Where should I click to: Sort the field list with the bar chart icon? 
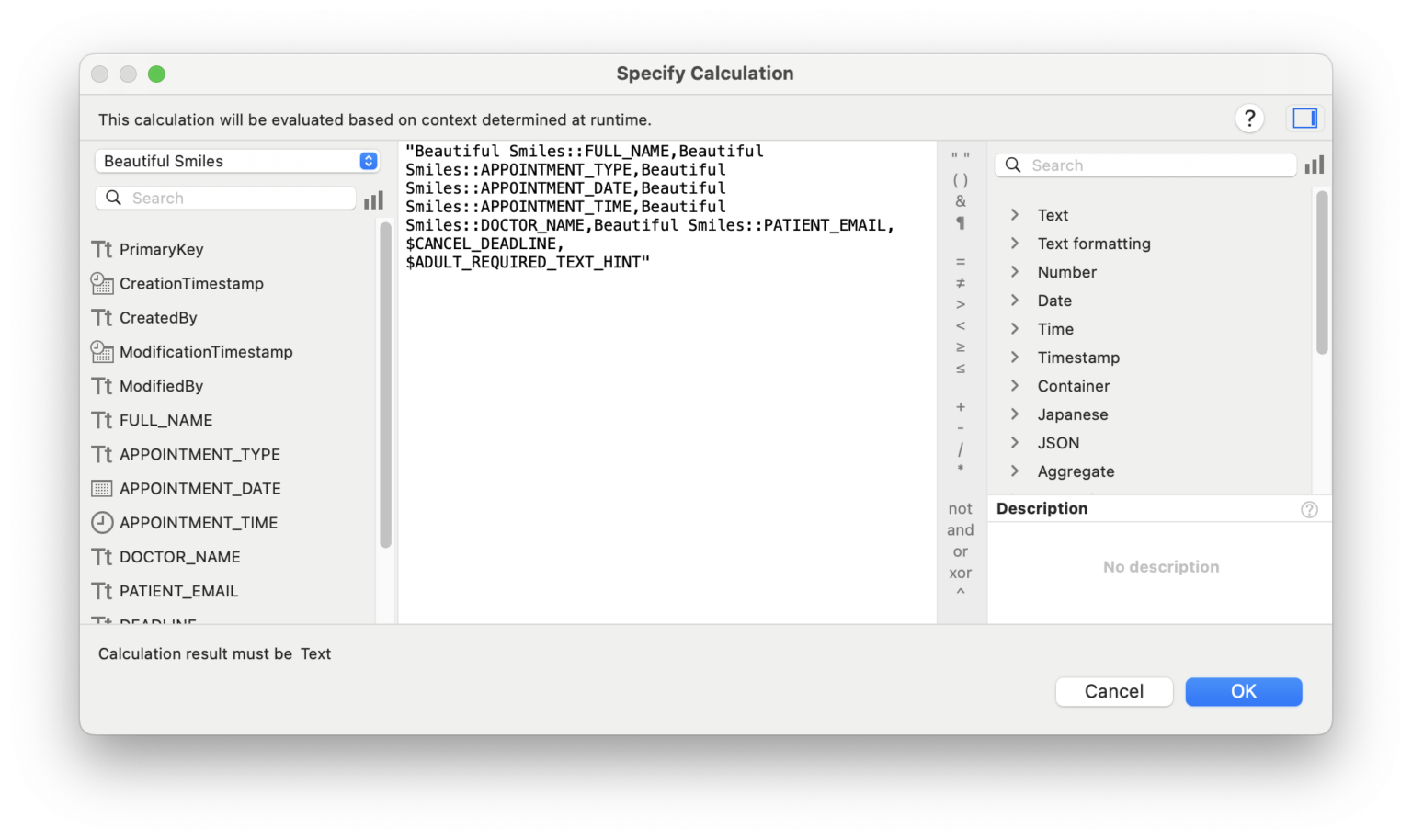pos(373,199)
